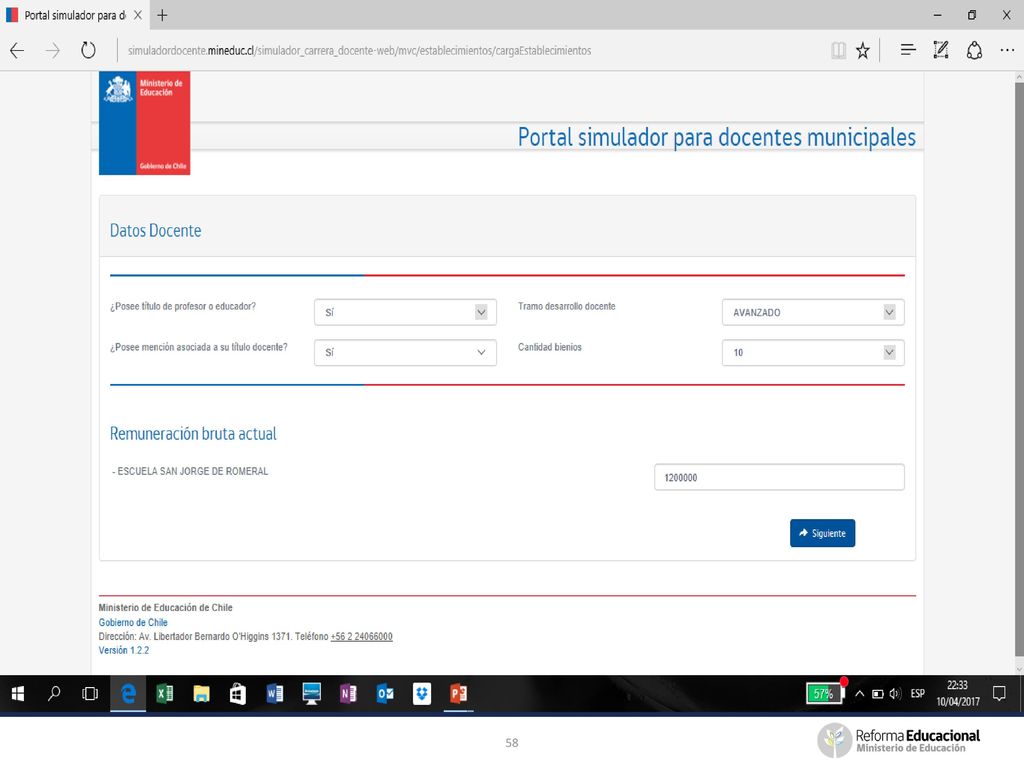This screenshot has width=1024, height=768.
Task: Show hidden tray icons chevron
Action: [x=859, y=694]
